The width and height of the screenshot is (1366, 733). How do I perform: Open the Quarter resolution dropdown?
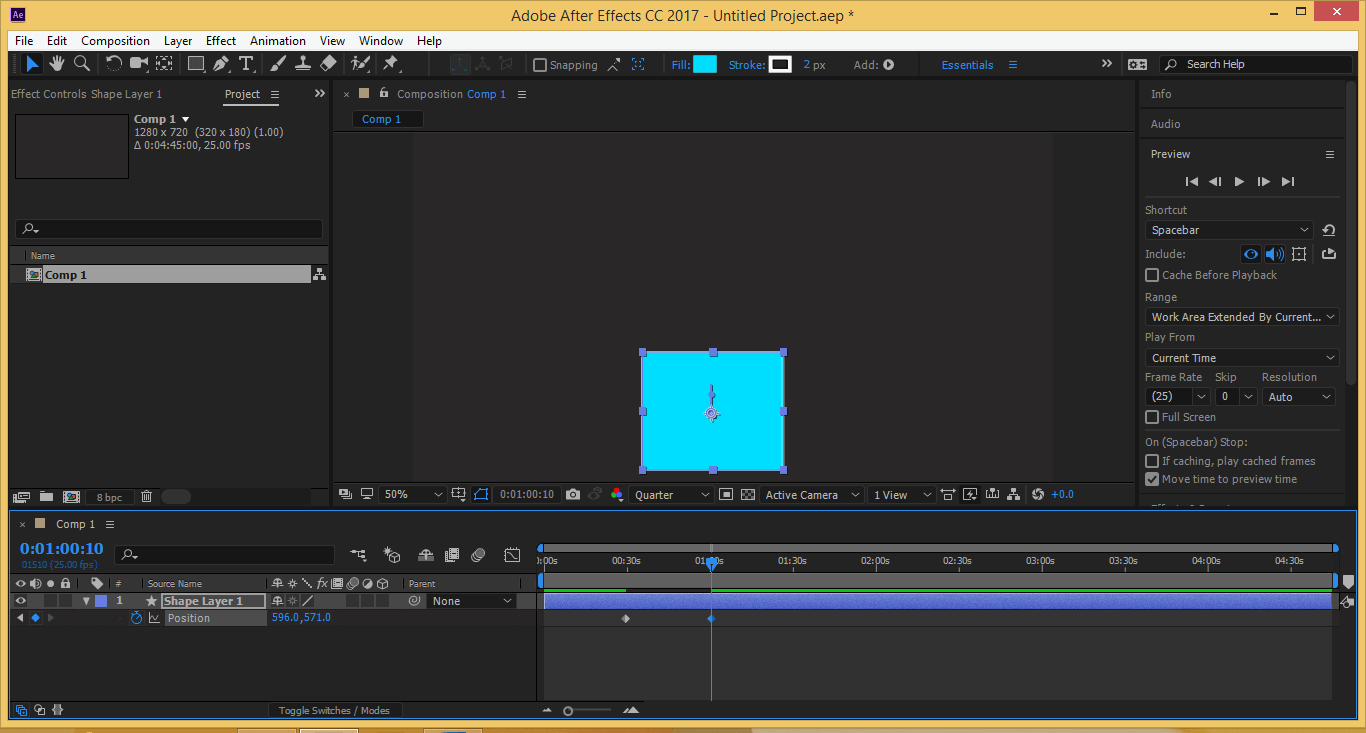click(671, 495)
